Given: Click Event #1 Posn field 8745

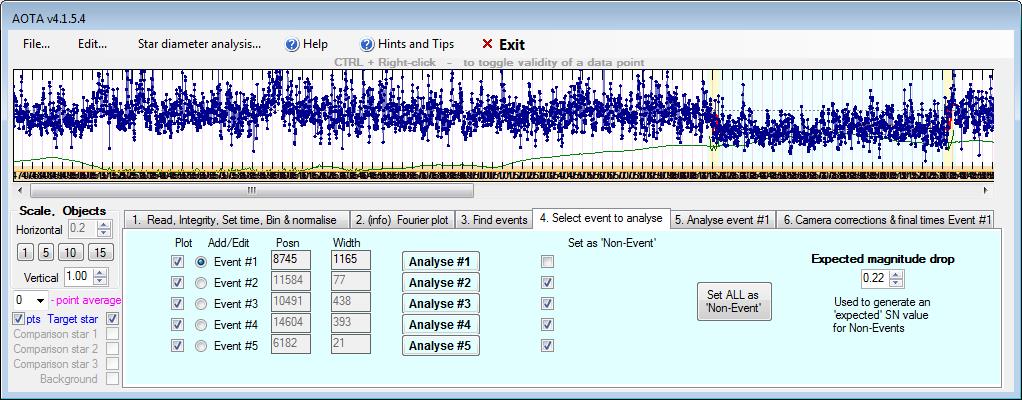Looking at the screenshot, I should point(291,261).
